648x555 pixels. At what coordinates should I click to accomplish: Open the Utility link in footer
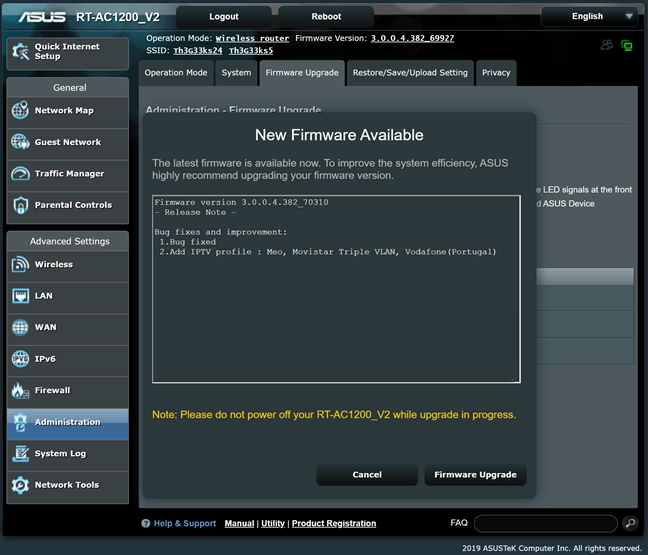[x=273, y=524]
